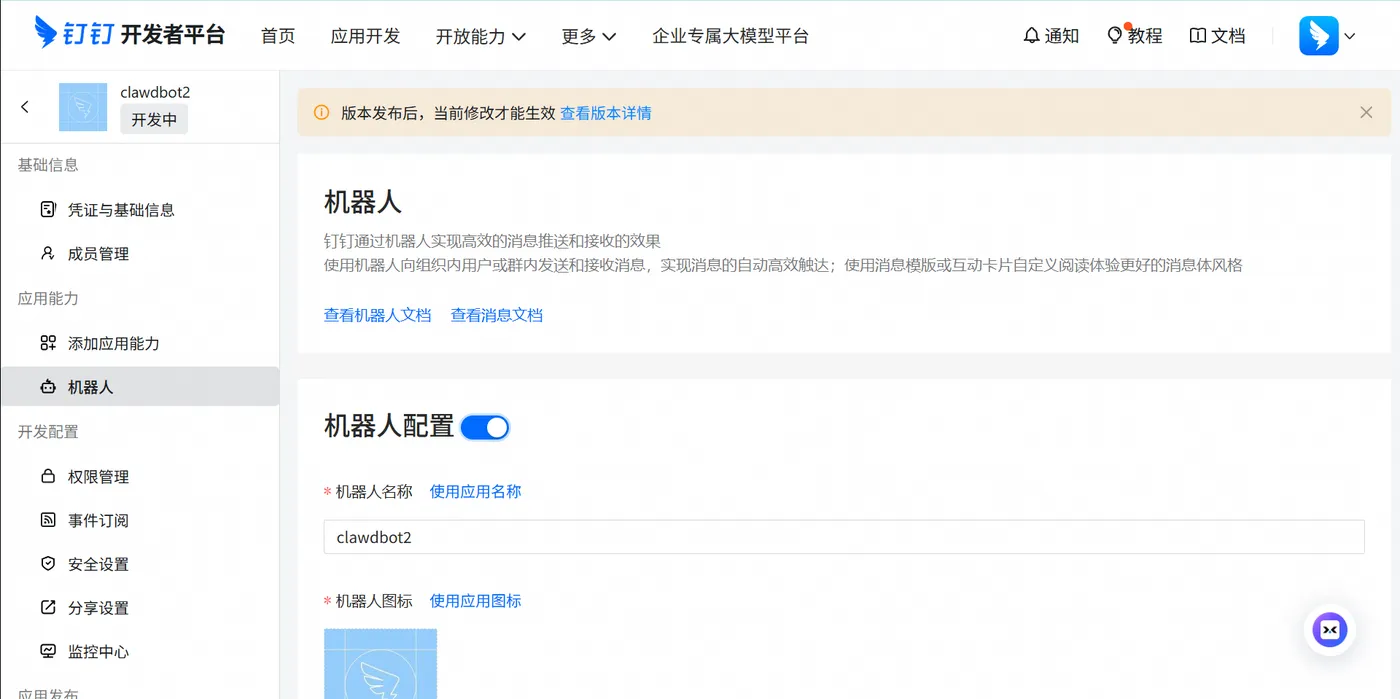Click the security settings shield icon
The image size is (1400, 699).
[47, 564]
